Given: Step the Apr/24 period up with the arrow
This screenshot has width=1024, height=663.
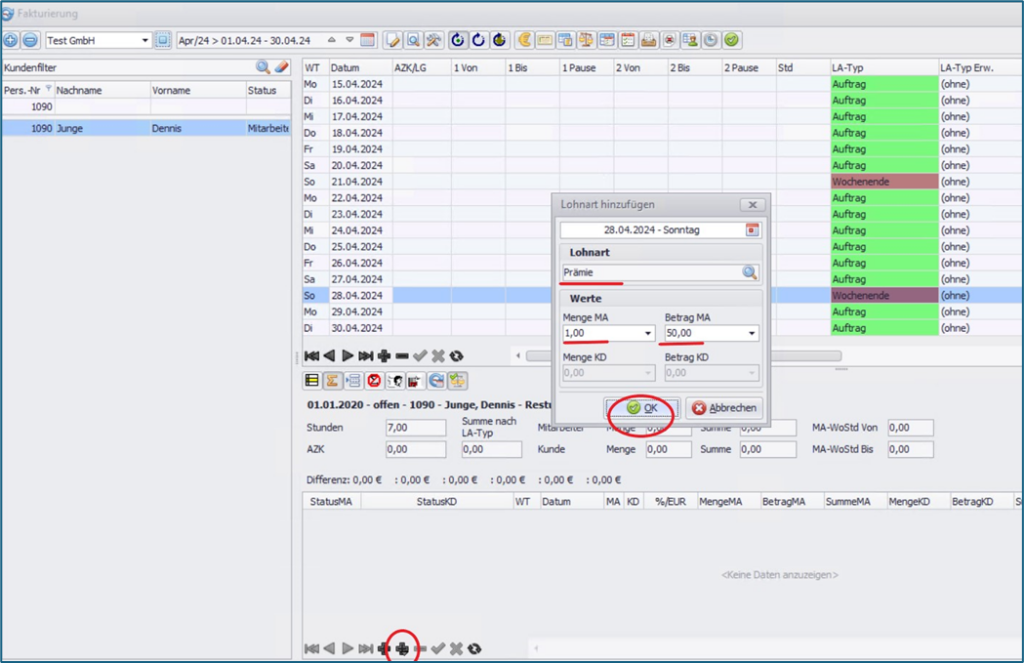Looking at the screenshot, I should [x=332, y=40].
